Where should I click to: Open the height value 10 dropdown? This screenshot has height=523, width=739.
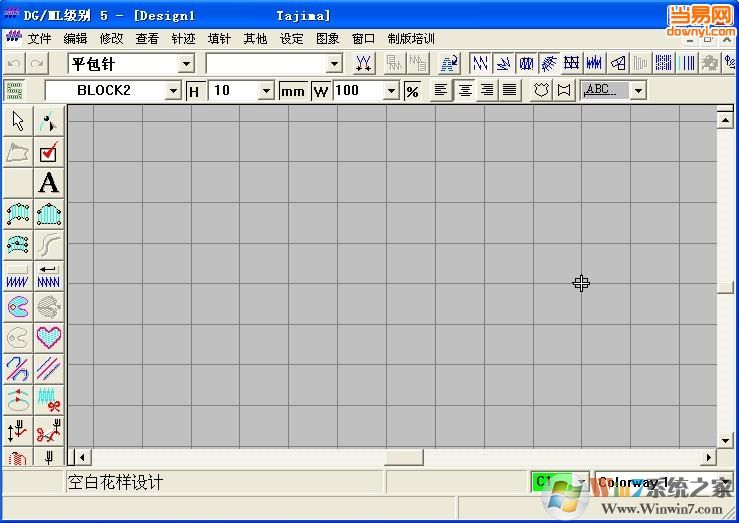[x=266, y=91]
